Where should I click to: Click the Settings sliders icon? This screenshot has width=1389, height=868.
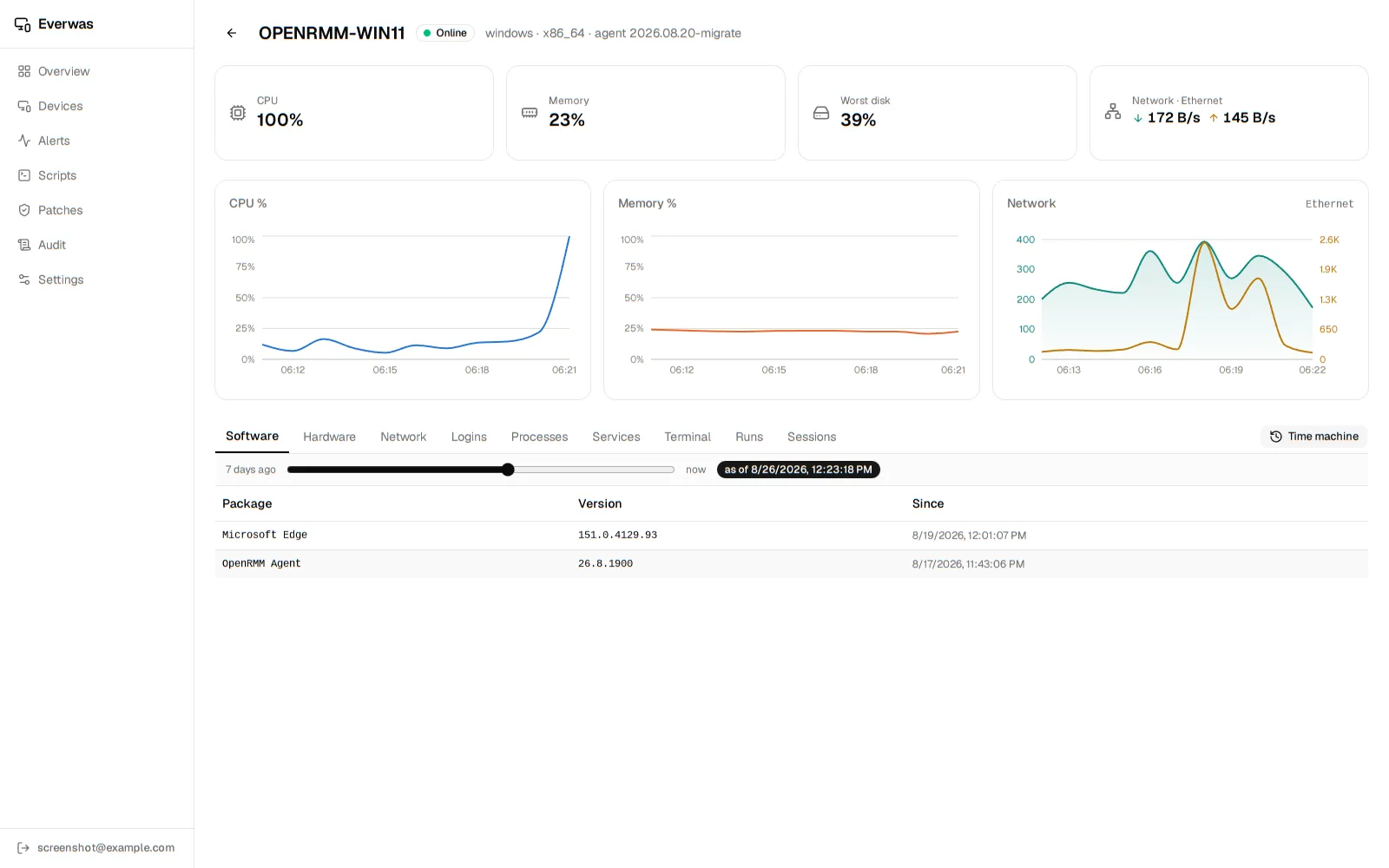pyautogui.click(x=24, y=279)
